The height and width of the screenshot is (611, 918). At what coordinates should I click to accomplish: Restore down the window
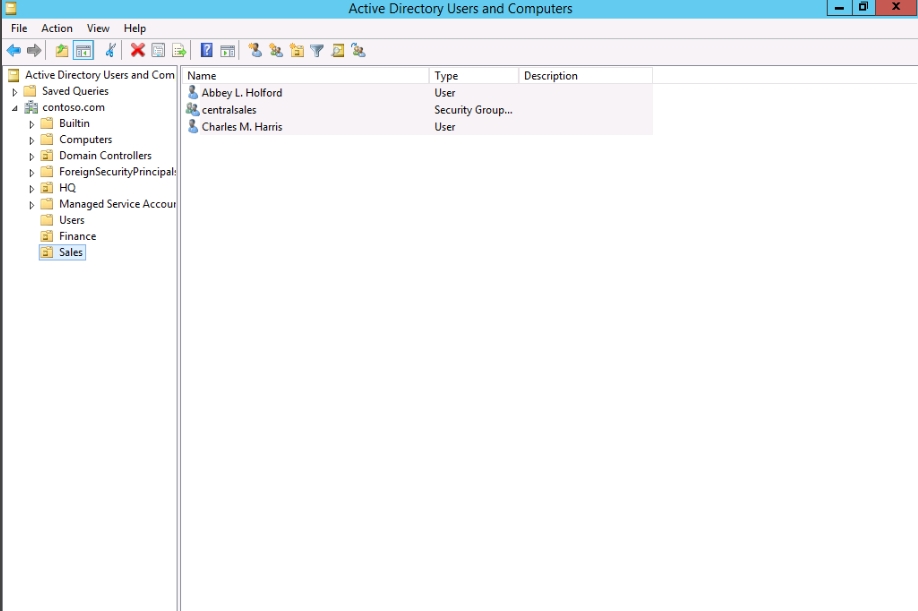tap(863, 8)
